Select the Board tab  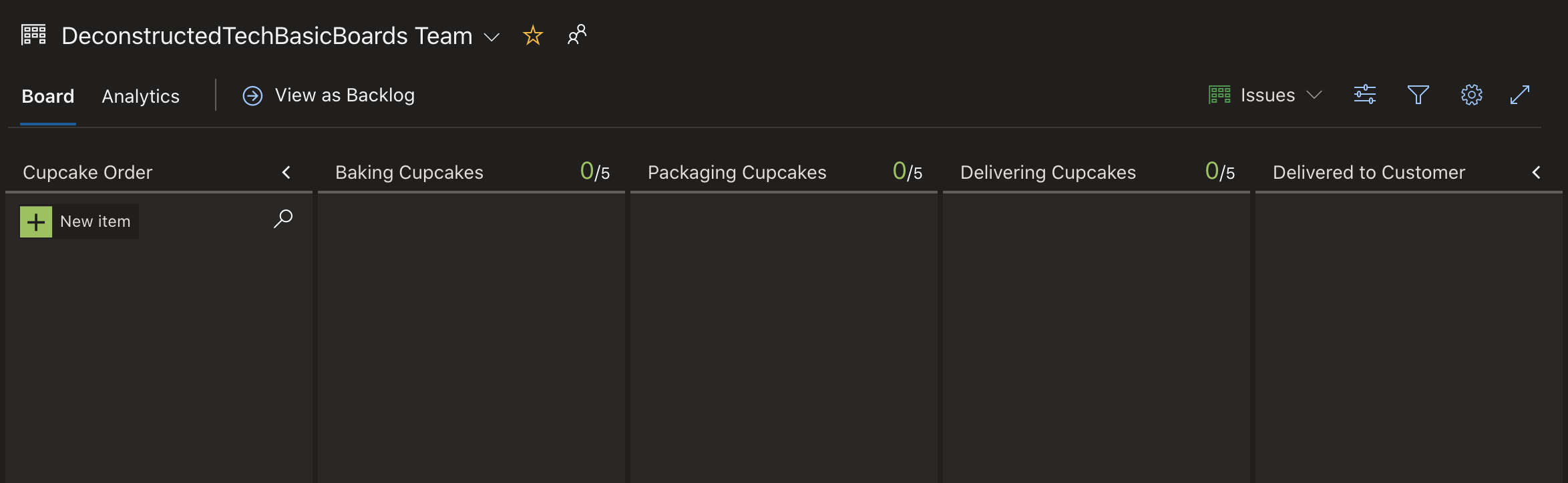[47, 95]
